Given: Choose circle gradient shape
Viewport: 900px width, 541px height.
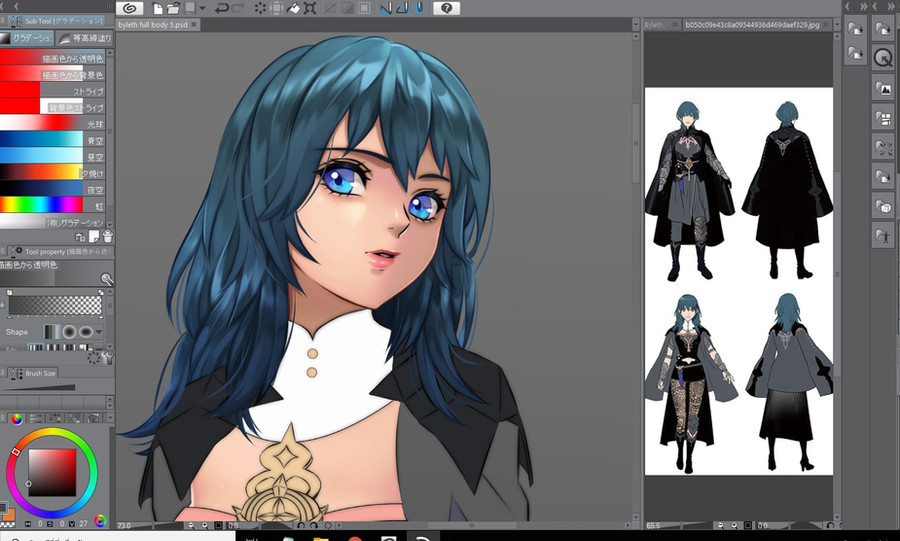Looking at the screenshot, I should pos(69,332).
